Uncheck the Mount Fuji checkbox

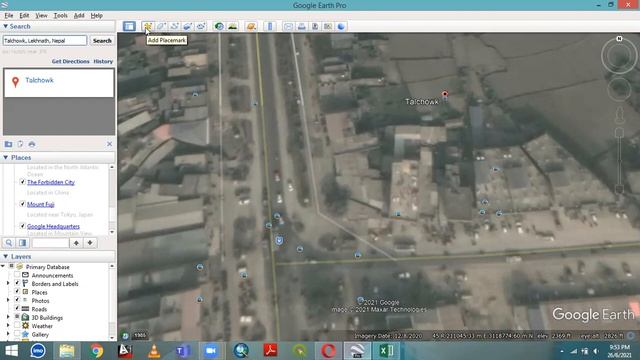(x=22, y=204)
